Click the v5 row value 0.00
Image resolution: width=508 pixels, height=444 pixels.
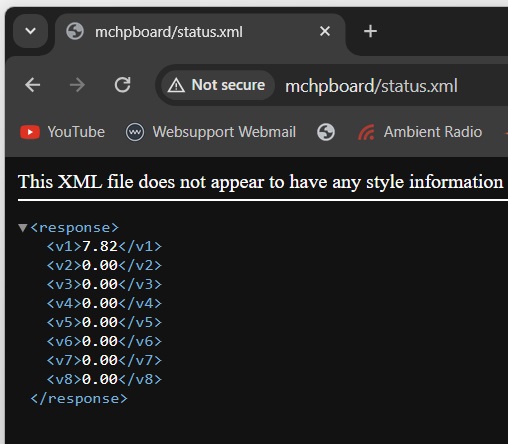click(100, 323)
